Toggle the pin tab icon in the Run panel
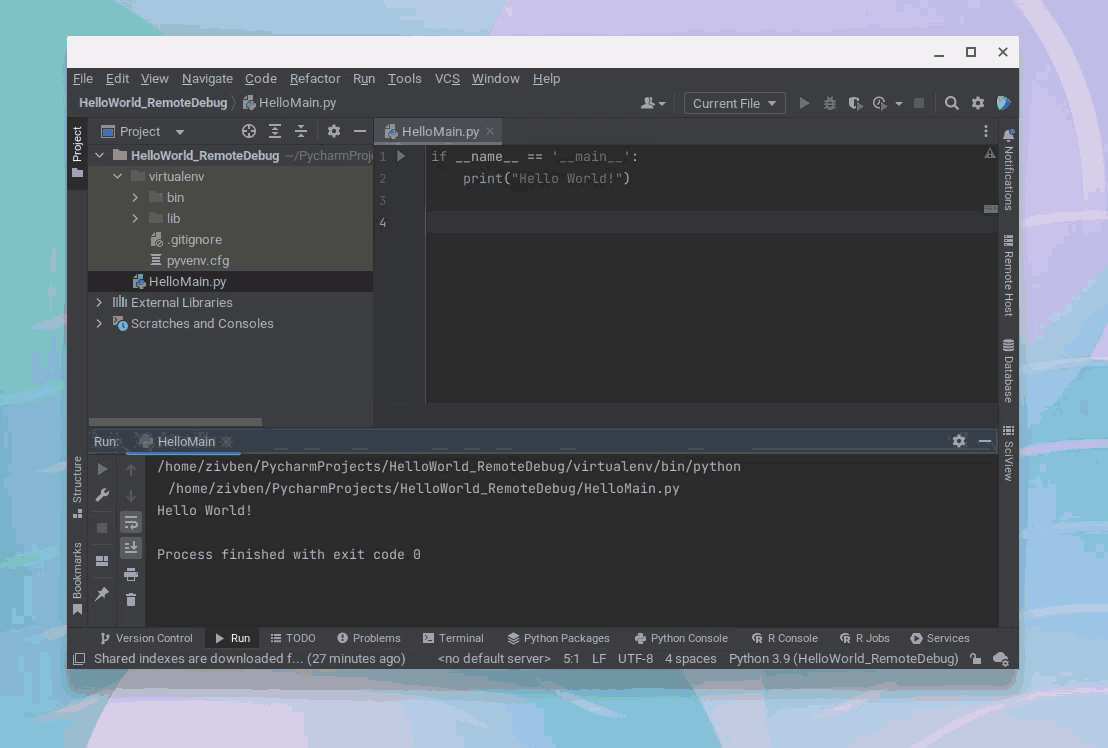This screenshot has width=1108, height=748. click(102, 594)
